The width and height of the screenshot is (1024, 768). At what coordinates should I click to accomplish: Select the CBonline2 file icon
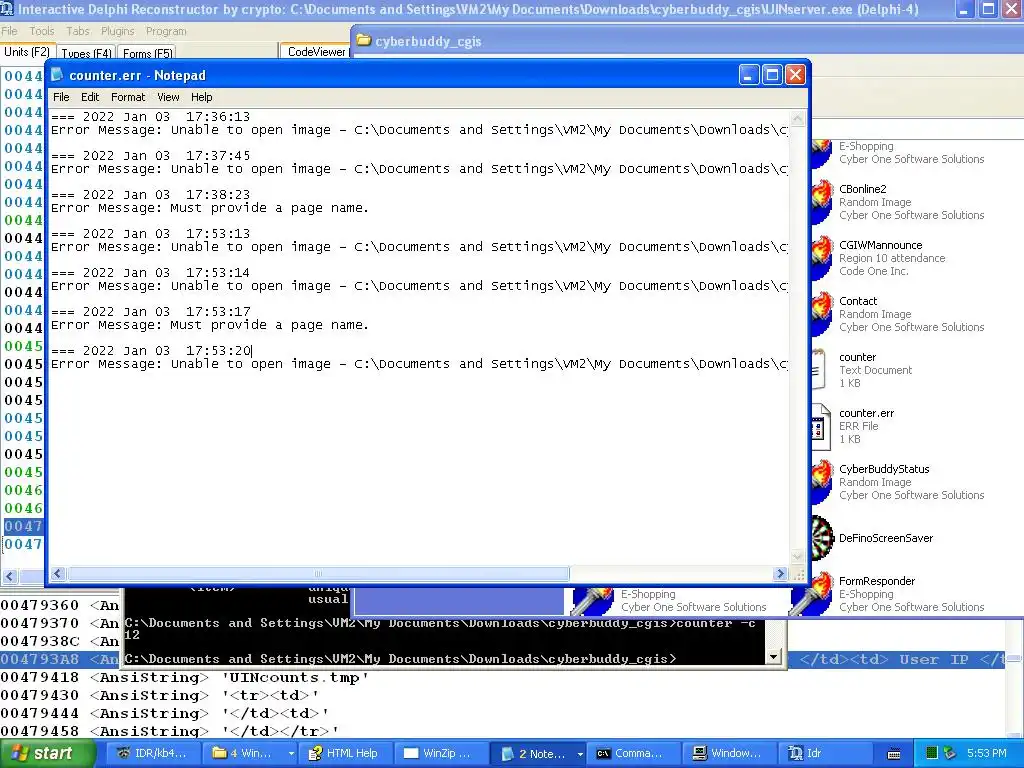click(x=822, y=202)
